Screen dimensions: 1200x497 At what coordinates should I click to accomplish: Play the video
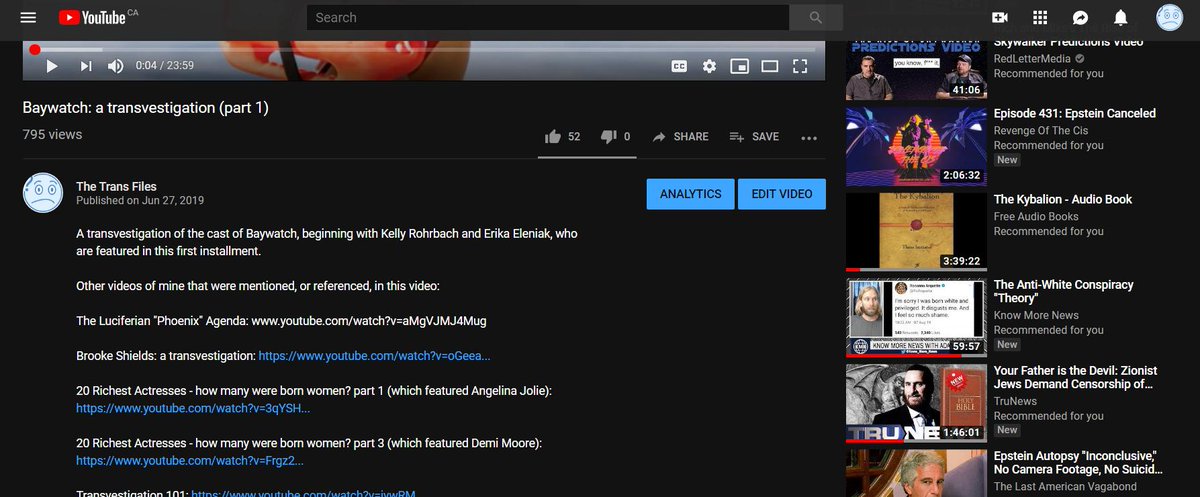pos(52,66)
